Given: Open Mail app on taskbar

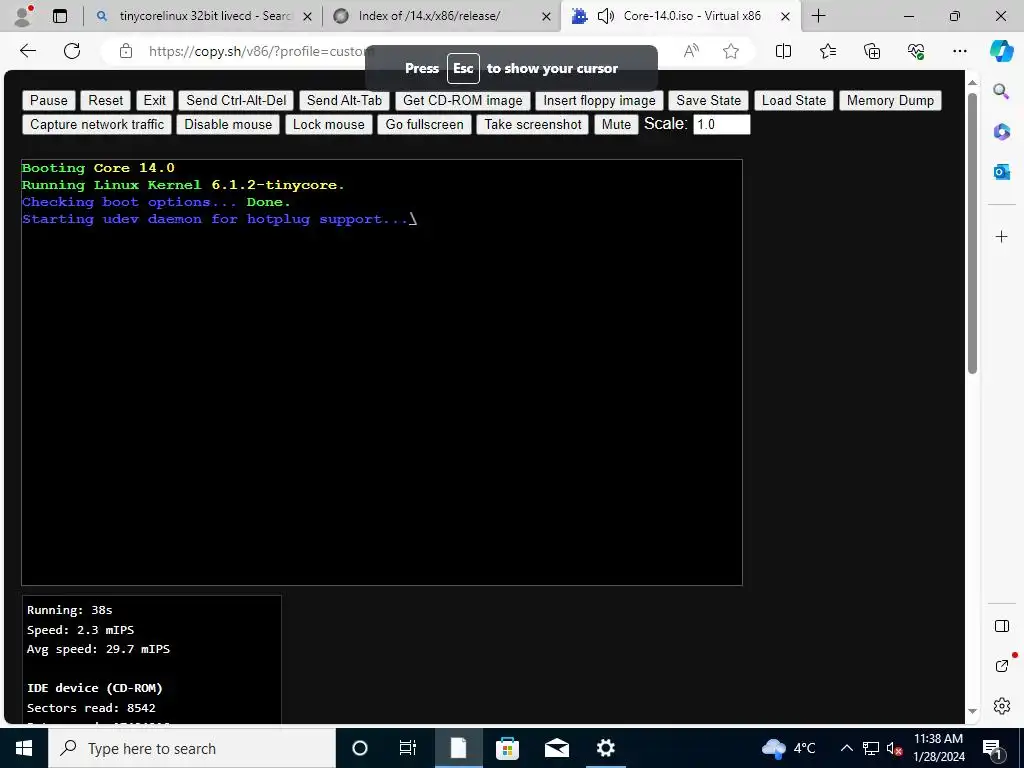Looking at the screenshot, I should [x=556, y=748].
